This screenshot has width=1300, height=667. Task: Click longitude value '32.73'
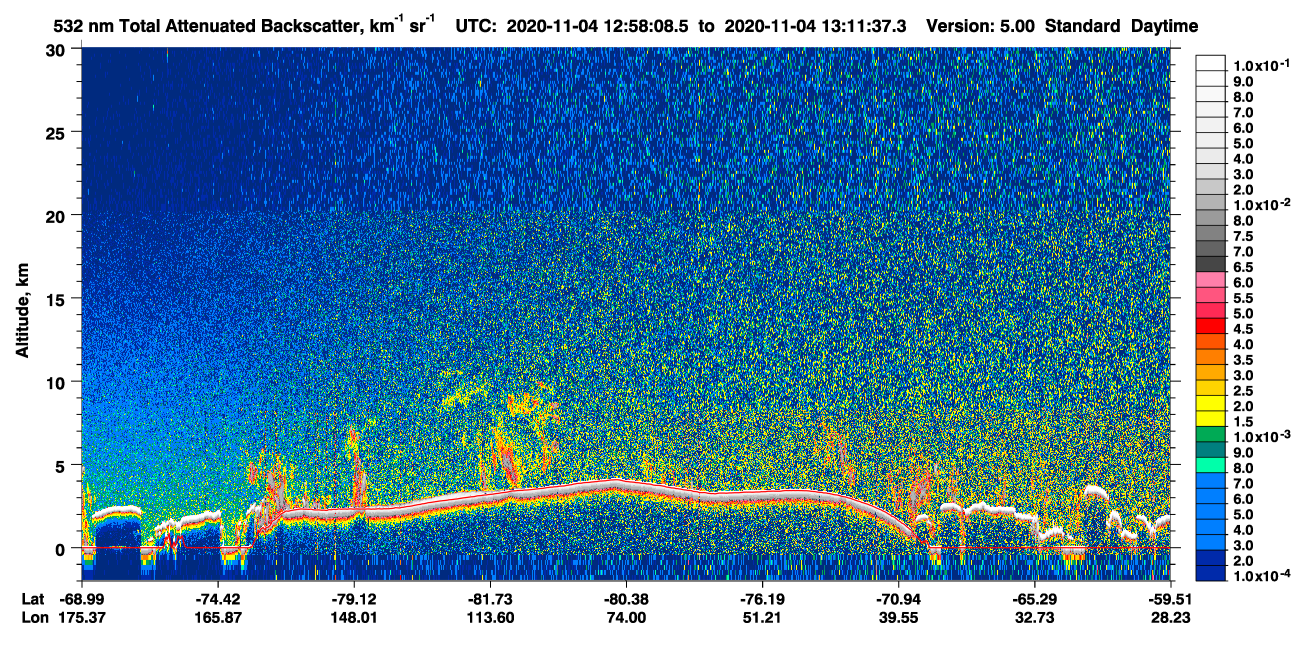pos(1034,617)
